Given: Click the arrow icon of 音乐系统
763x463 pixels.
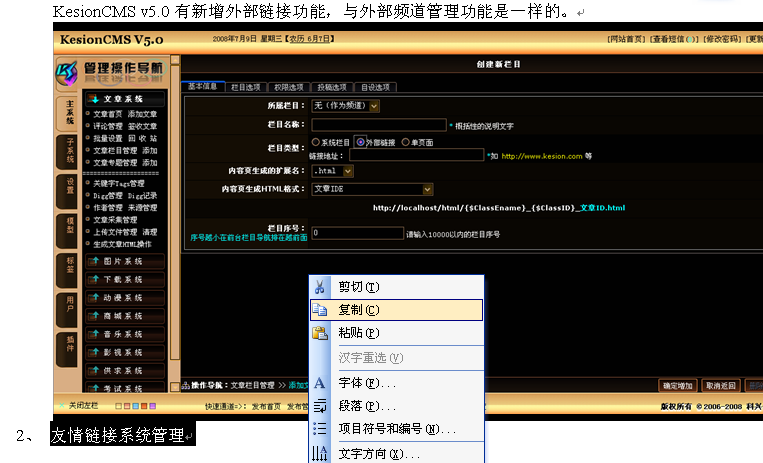Looking at the screenshot, I should [x=94, y=334].
